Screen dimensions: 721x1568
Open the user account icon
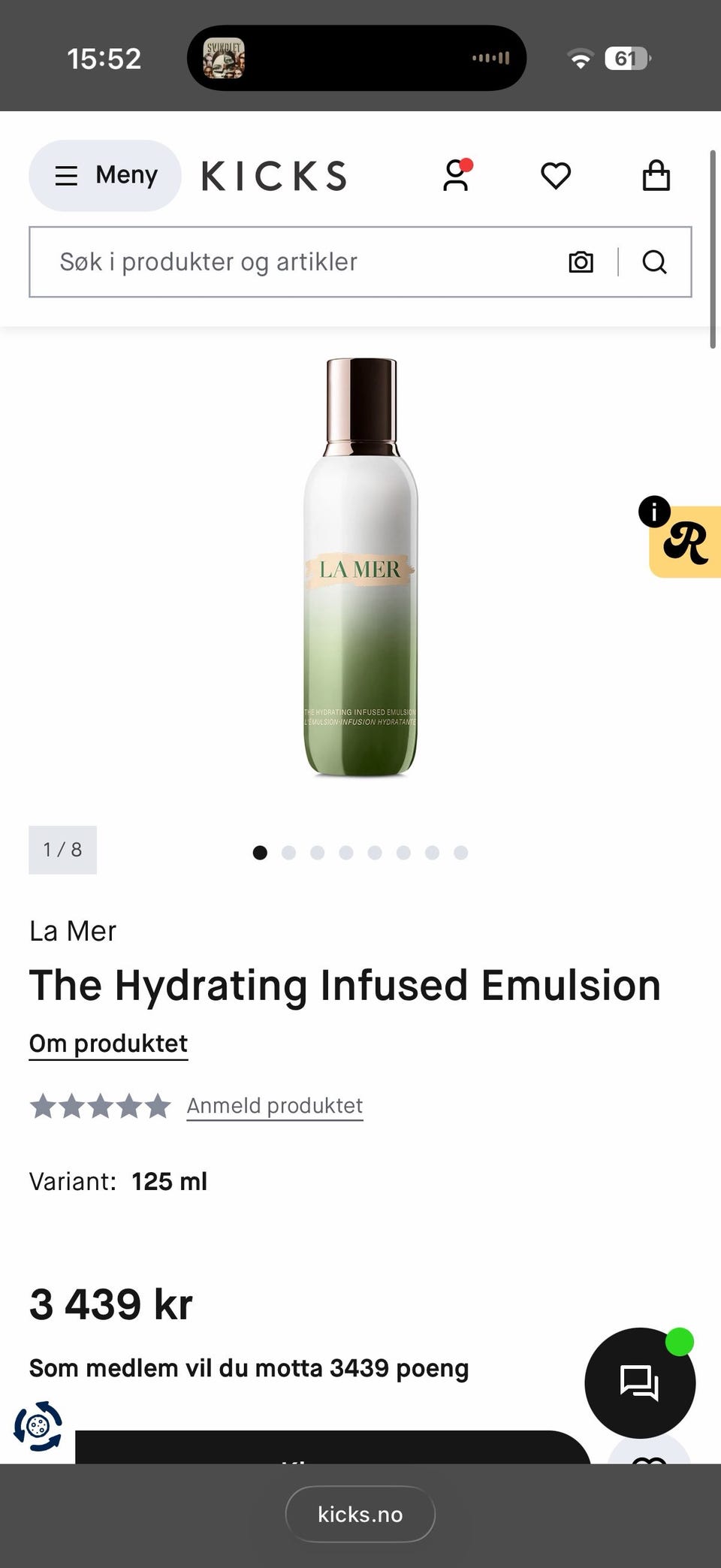[x=456, y=176]
